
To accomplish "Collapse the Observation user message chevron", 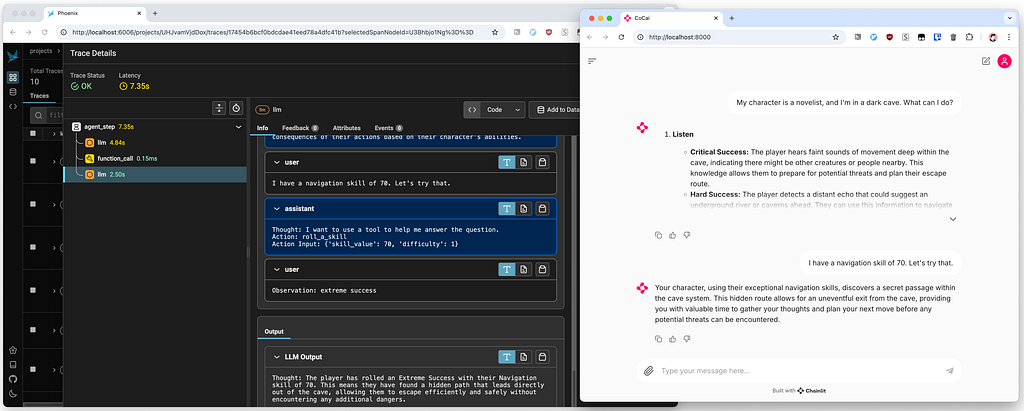I will 276,269.
